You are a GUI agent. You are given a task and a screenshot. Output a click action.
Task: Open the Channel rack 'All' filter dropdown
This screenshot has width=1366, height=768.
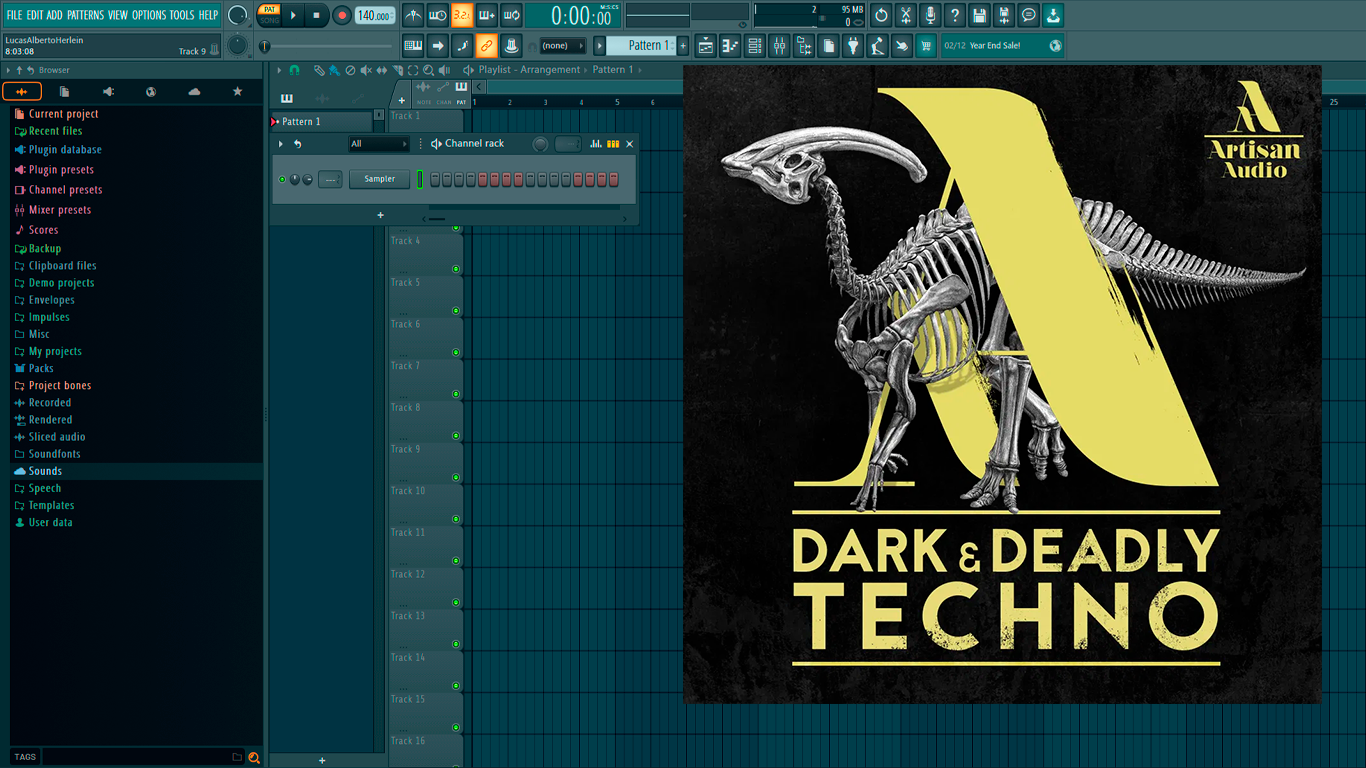378,144
